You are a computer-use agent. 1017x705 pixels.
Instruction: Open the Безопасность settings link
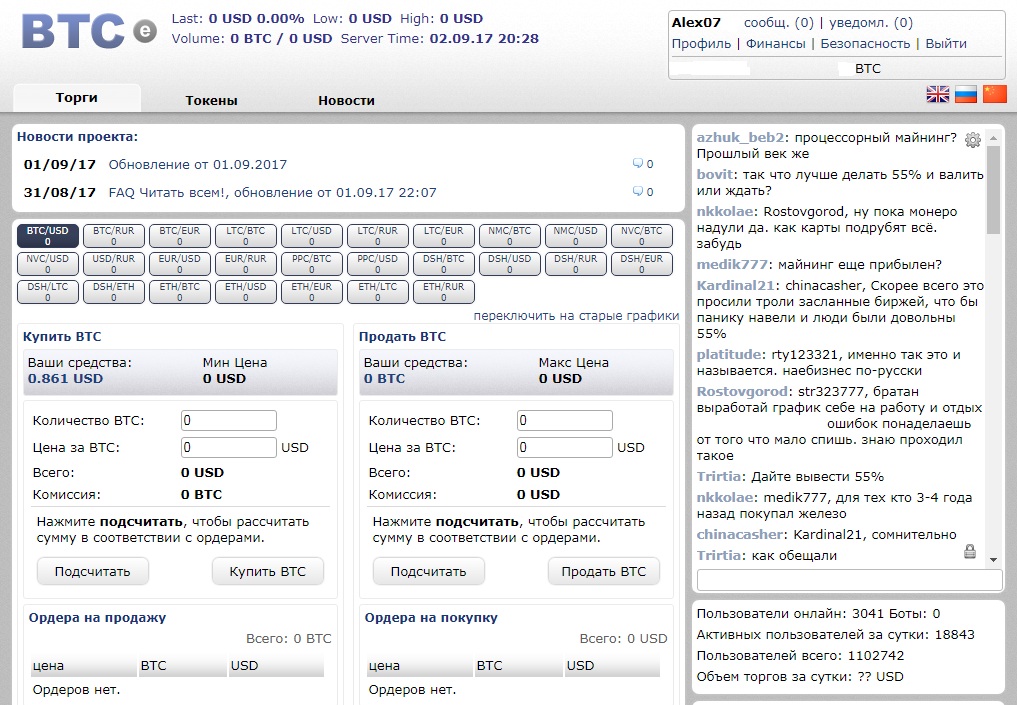[865, 43]
